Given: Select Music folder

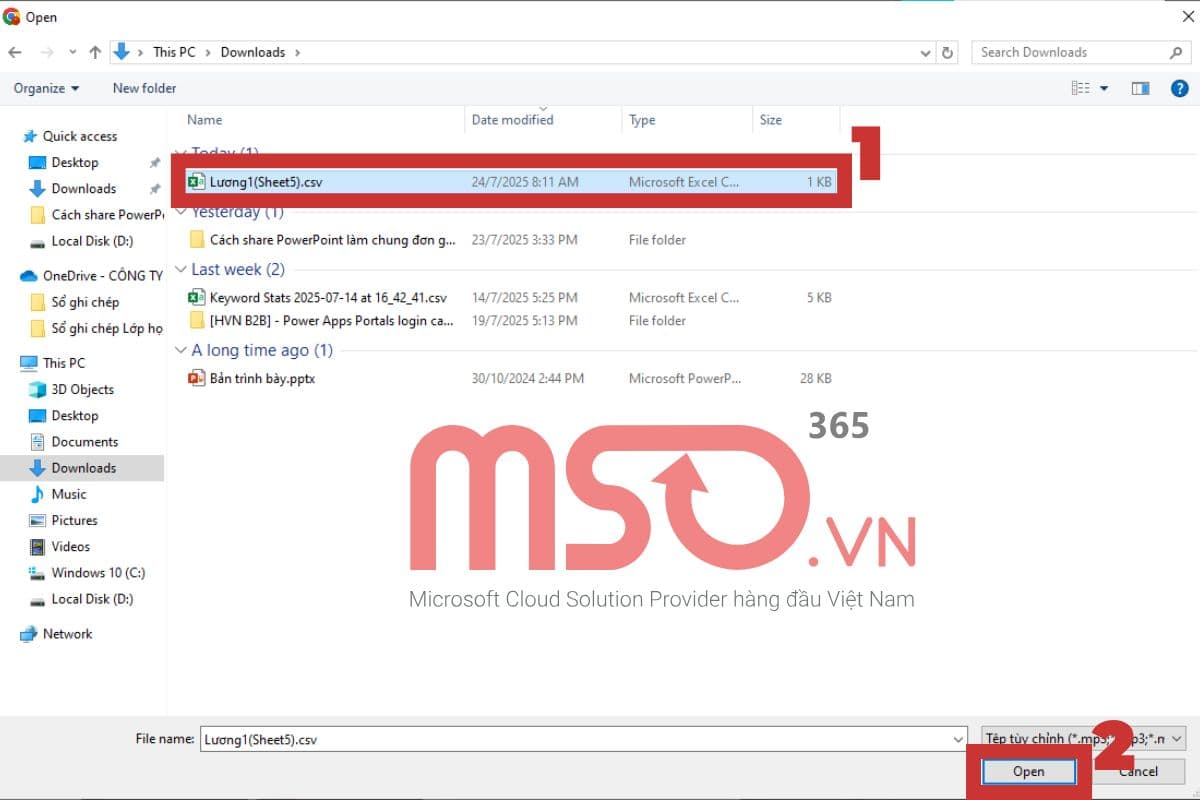Looking at the screenshot, I should (x=58, y=494).
